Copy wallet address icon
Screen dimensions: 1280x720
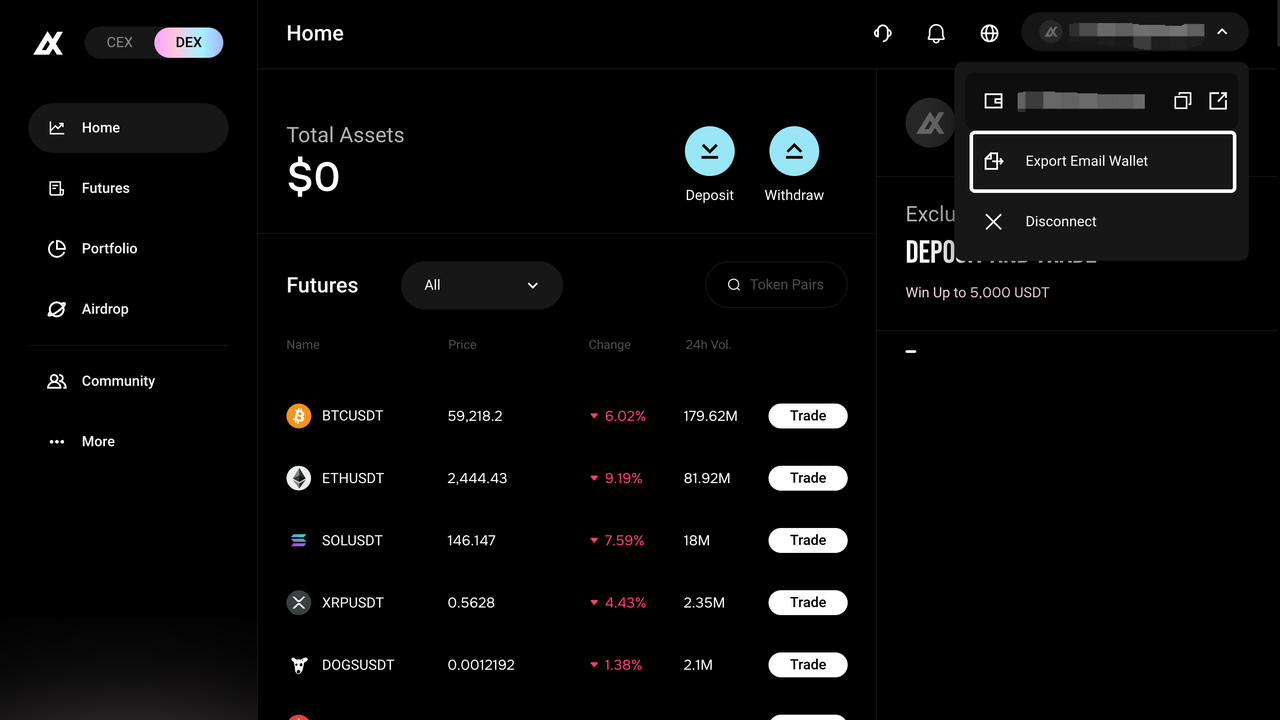(1182, 101)
